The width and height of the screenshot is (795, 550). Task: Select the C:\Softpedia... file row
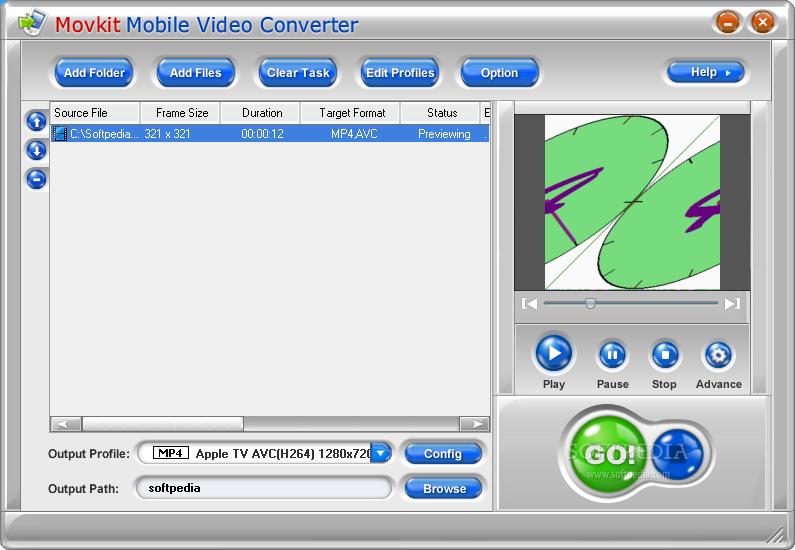pyautogui.click(x=270, y=134)
